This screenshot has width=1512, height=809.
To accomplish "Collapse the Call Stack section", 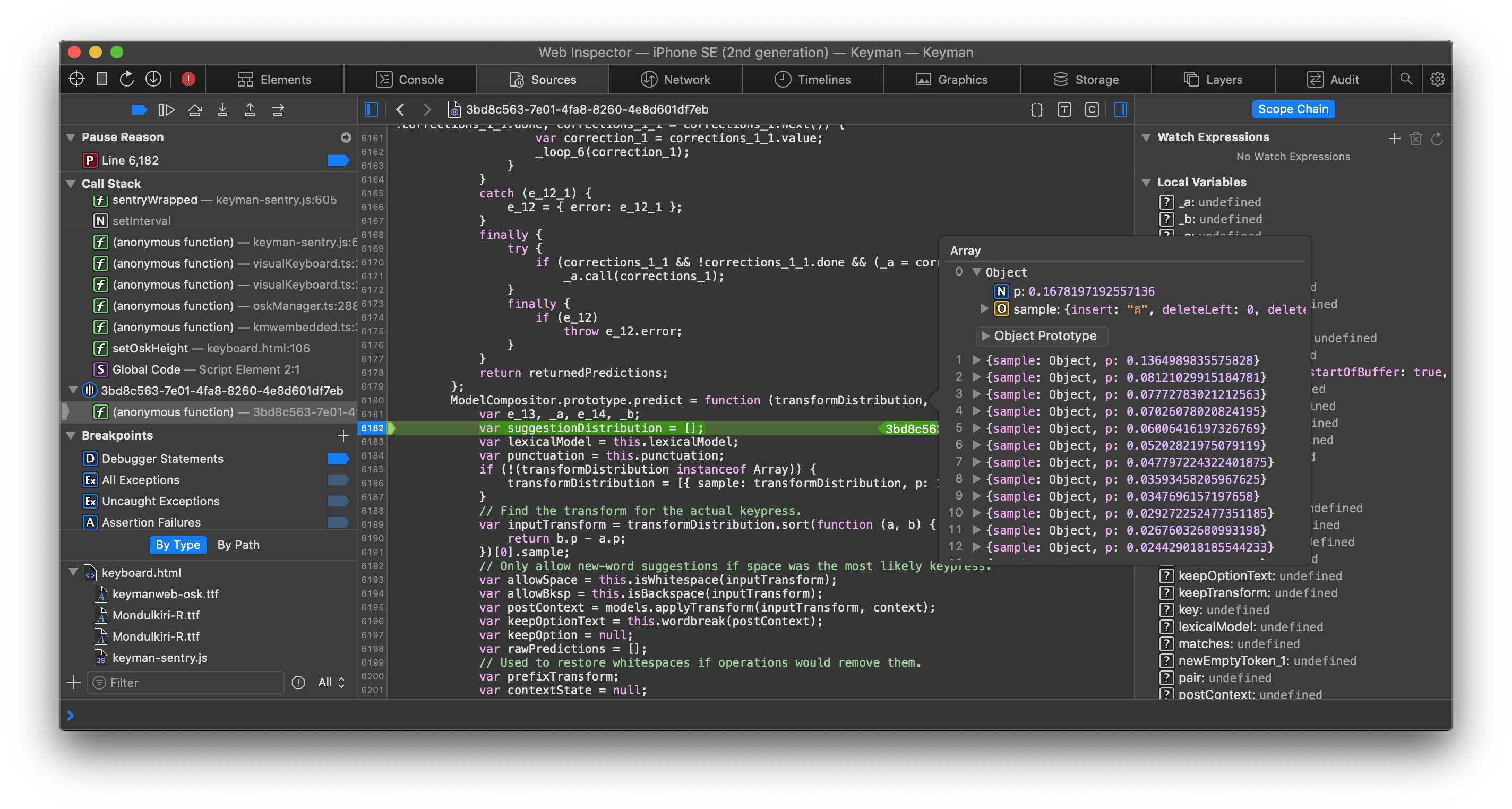I will [71, 183].
